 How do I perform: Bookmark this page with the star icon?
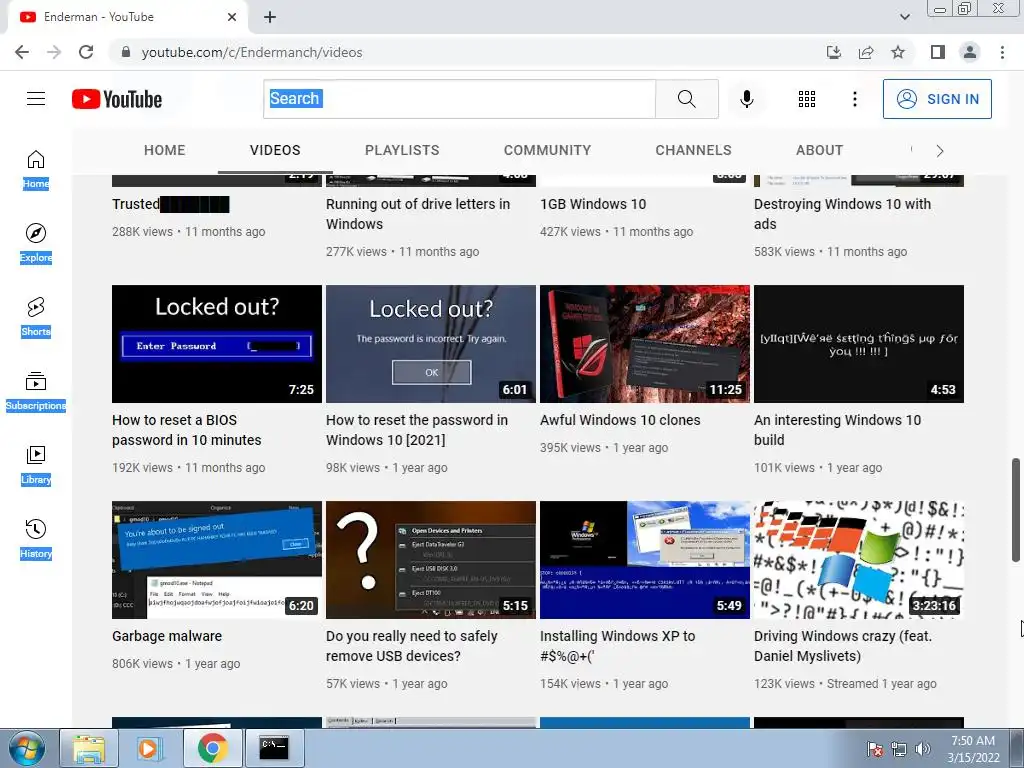pos(898,52)
